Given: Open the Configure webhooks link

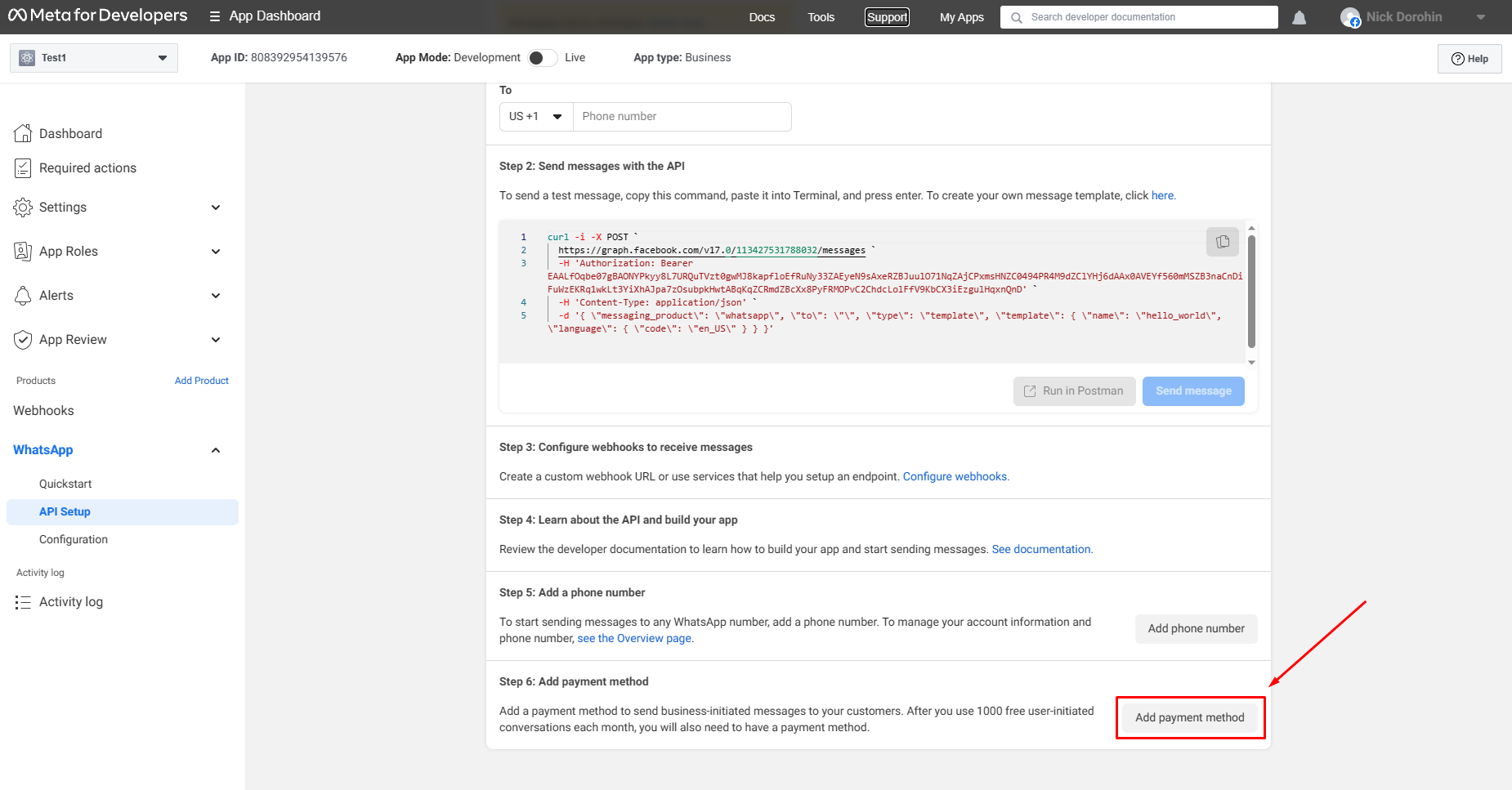Looking at the screenshot, I should pyautogui.click(x=955, y=476).
